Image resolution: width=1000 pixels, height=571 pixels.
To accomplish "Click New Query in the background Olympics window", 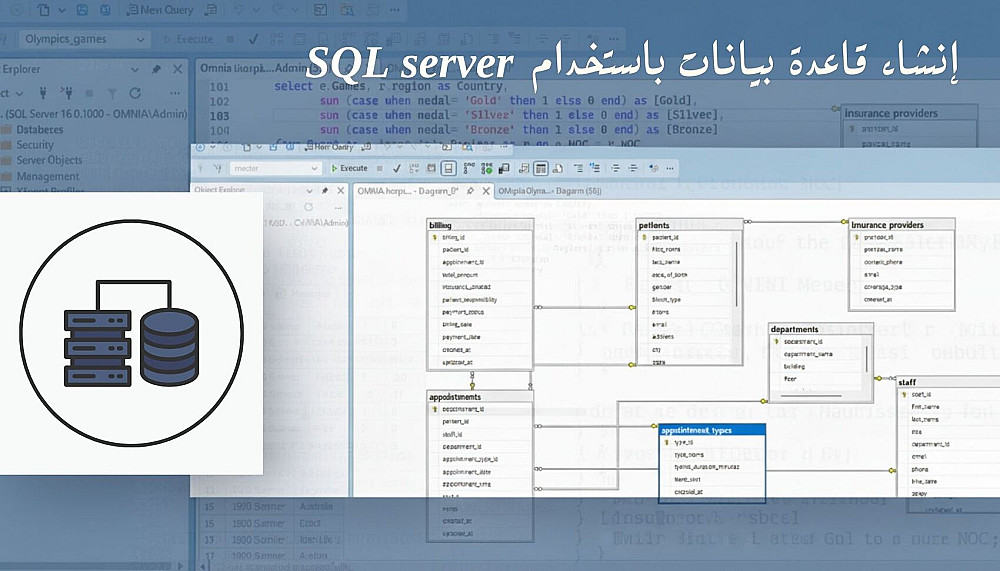I will tap(160, 10).
